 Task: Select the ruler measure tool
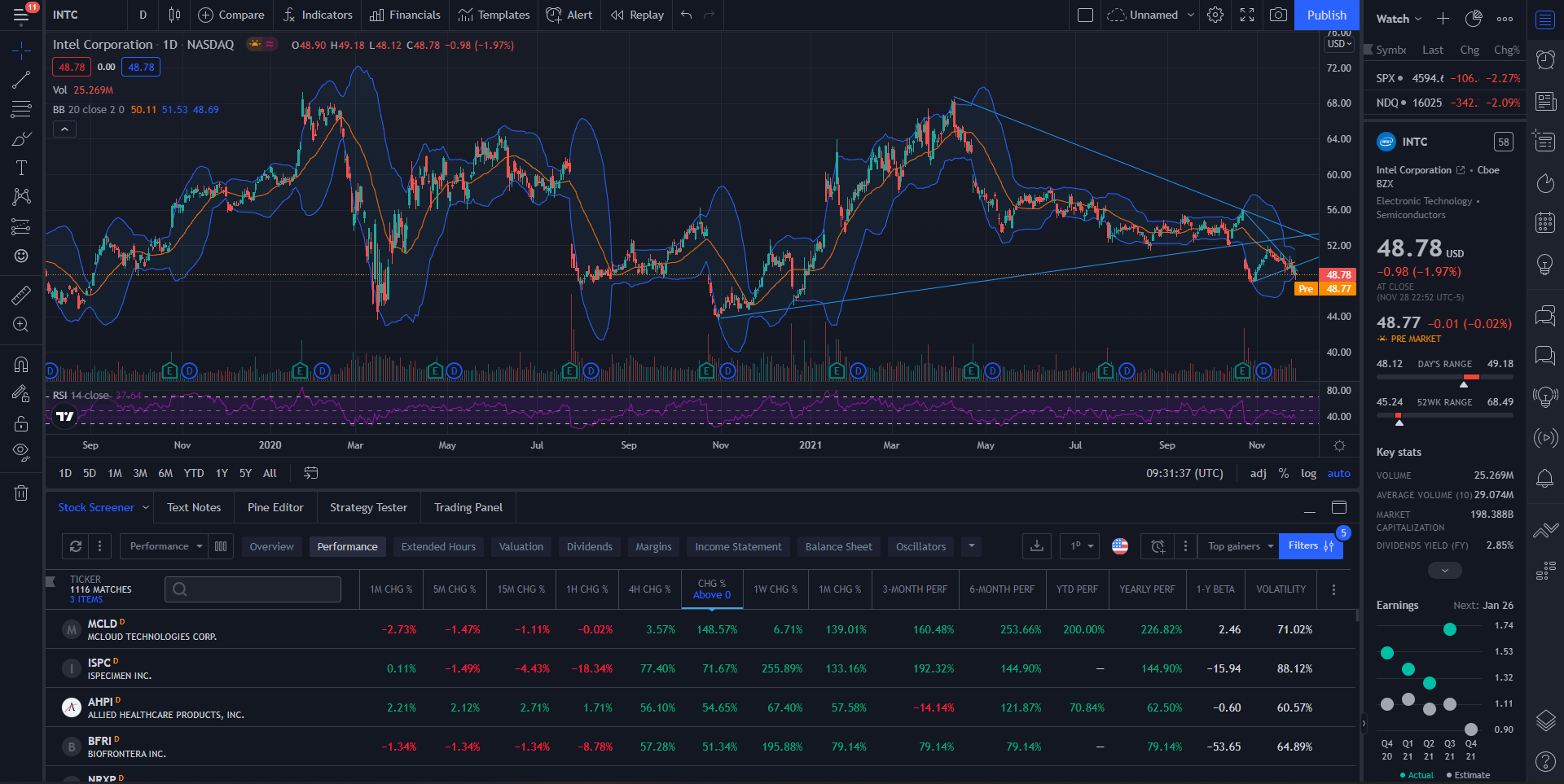[21, 295]
